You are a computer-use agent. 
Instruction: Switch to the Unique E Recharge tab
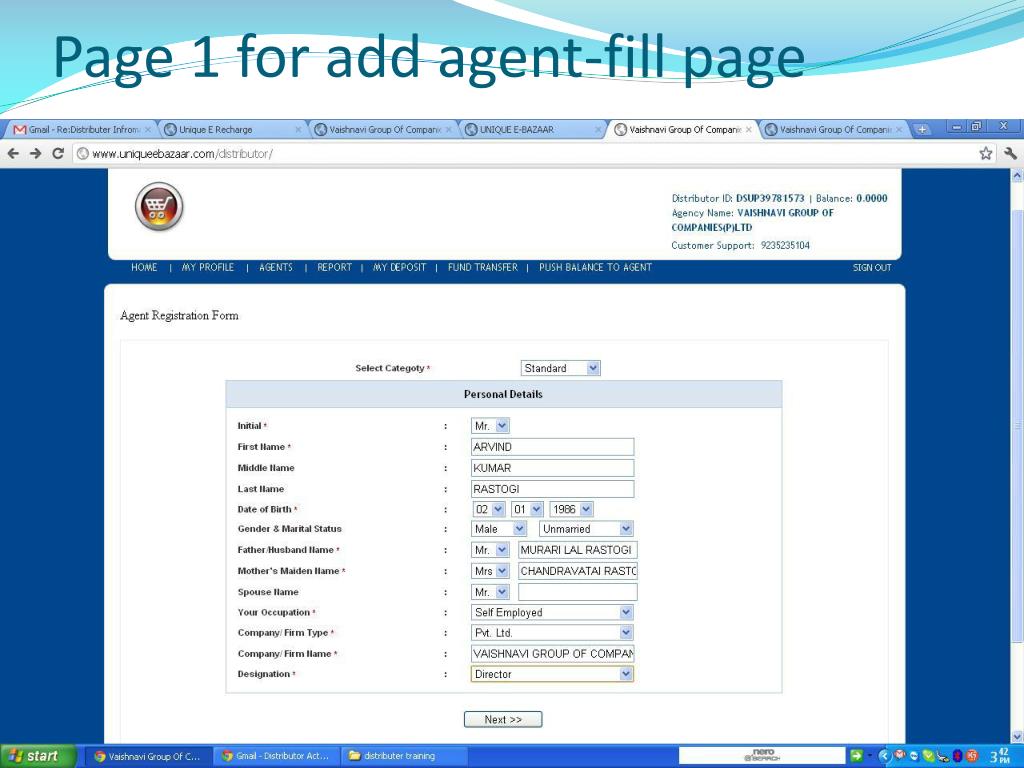232,129
